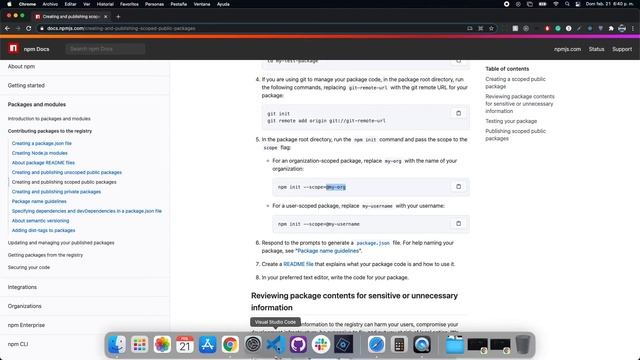Copy the npm init --scope=@my-org command
The width and height of the screenshot is (640, 360).
point(458,187)
